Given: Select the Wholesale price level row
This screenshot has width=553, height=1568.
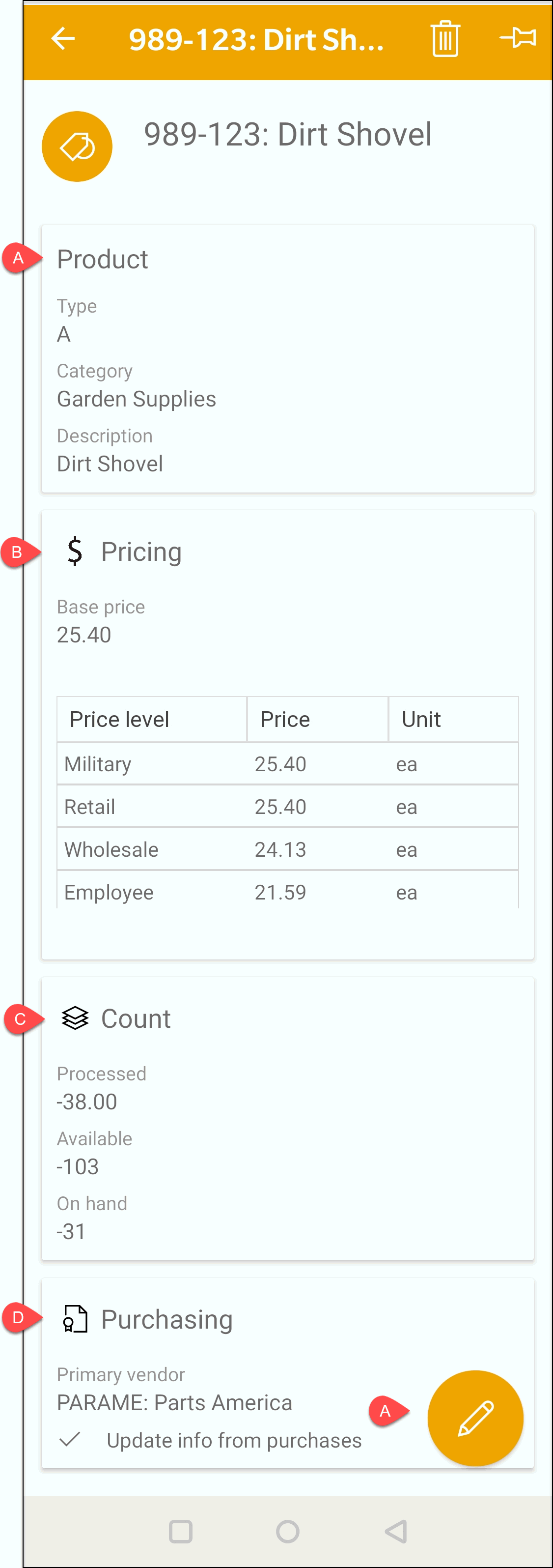Looking at the screenshot, I should (x=288, y=849).
